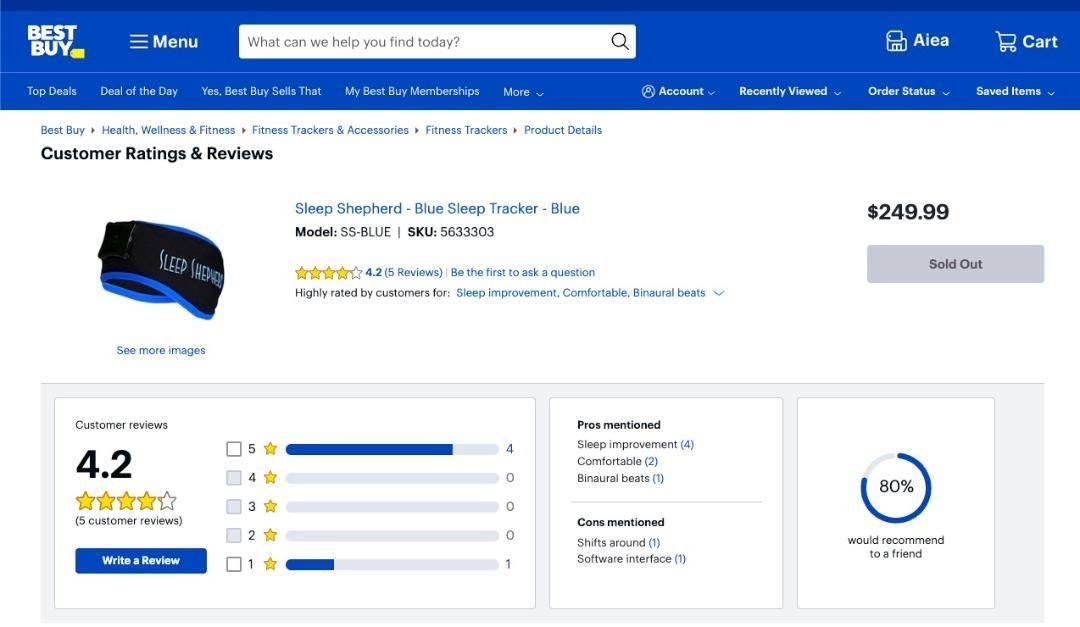Click the search magnifier icon
The width and height of the screenshot is (1080, 627).
click(620, 41)
